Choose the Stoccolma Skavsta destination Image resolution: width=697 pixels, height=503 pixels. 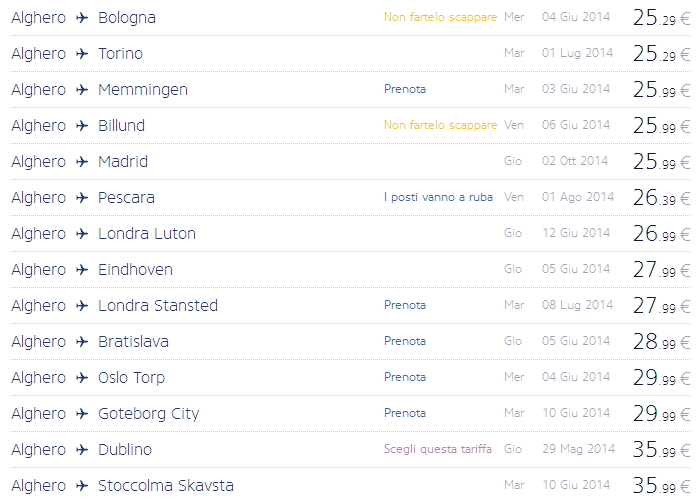coord(165,486)
